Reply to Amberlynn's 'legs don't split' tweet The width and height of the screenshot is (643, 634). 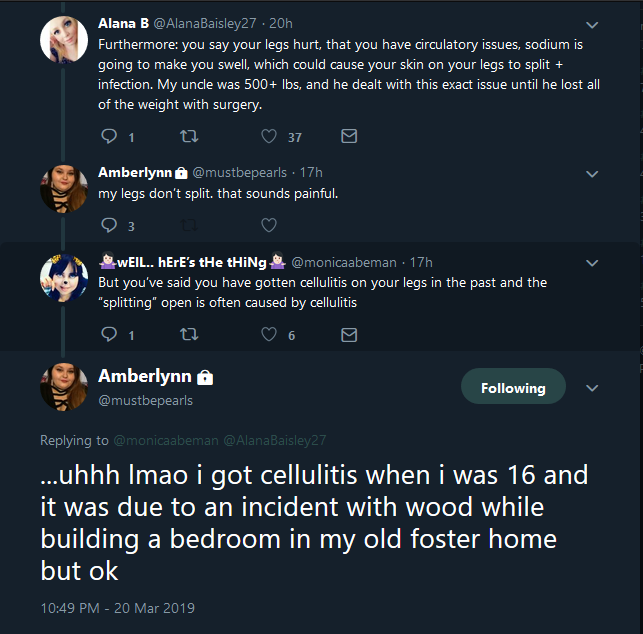coord(109,225)
